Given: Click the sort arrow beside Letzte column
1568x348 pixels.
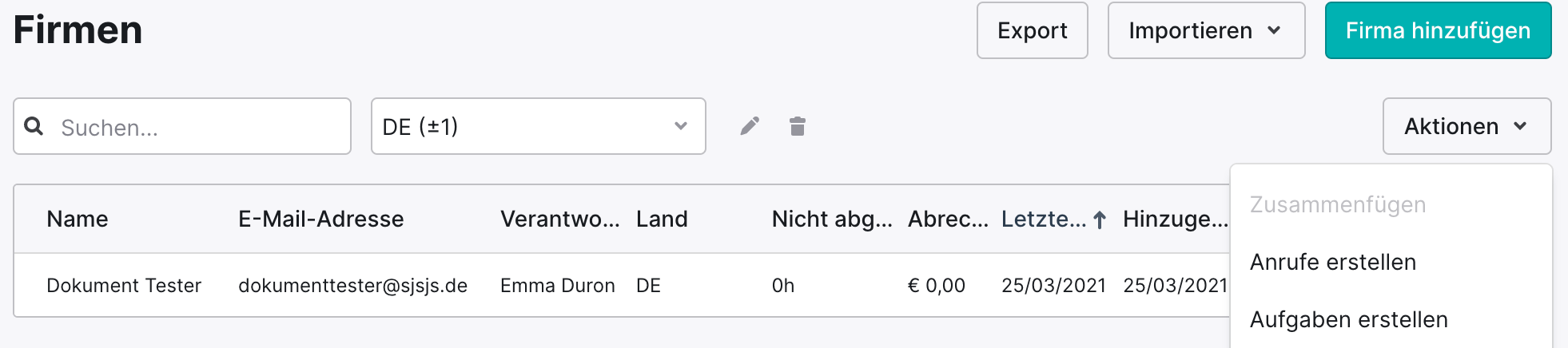Looking at the screenshot, I should point(1100,219).
